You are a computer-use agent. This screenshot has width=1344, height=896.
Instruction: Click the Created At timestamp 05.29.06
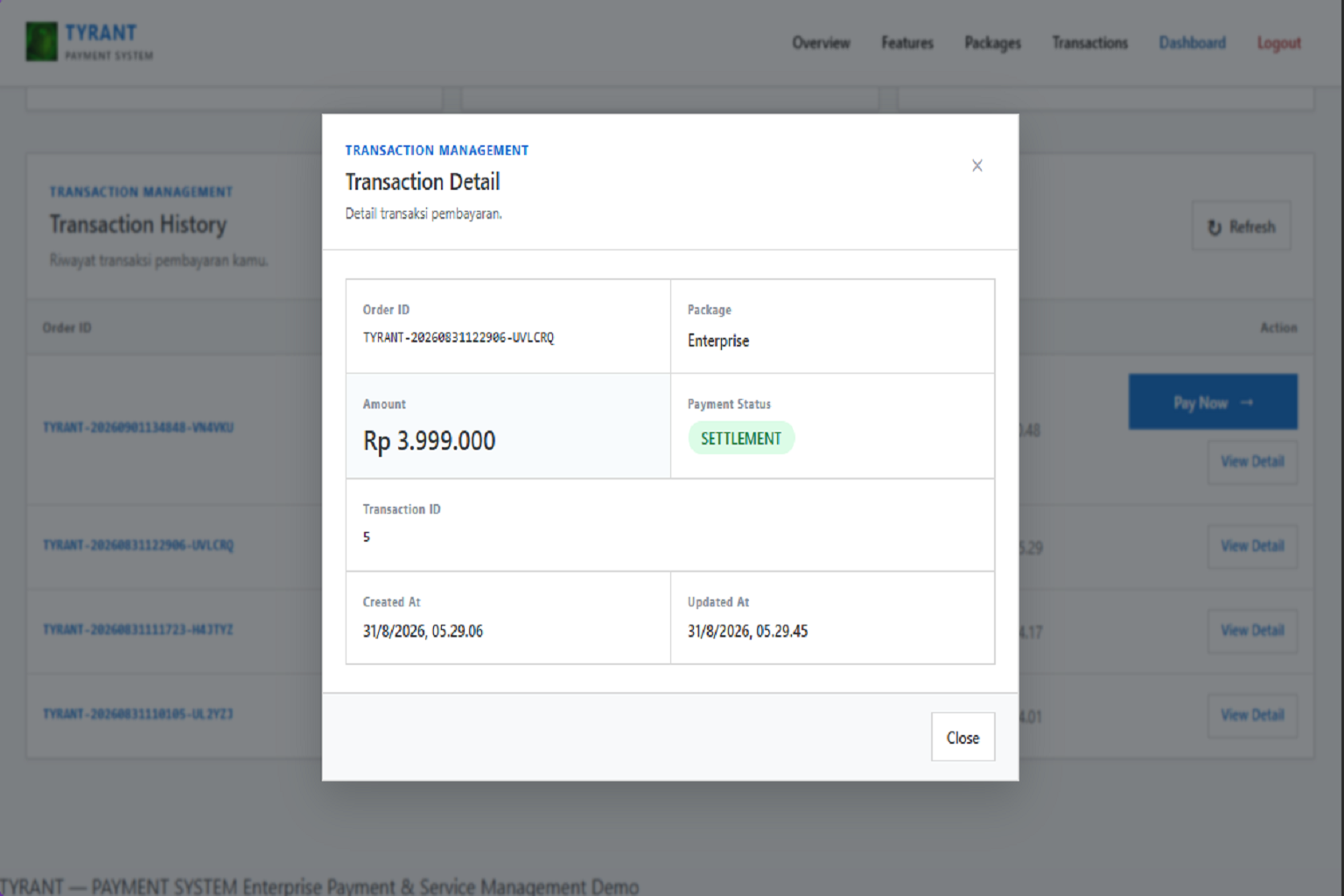423,631
